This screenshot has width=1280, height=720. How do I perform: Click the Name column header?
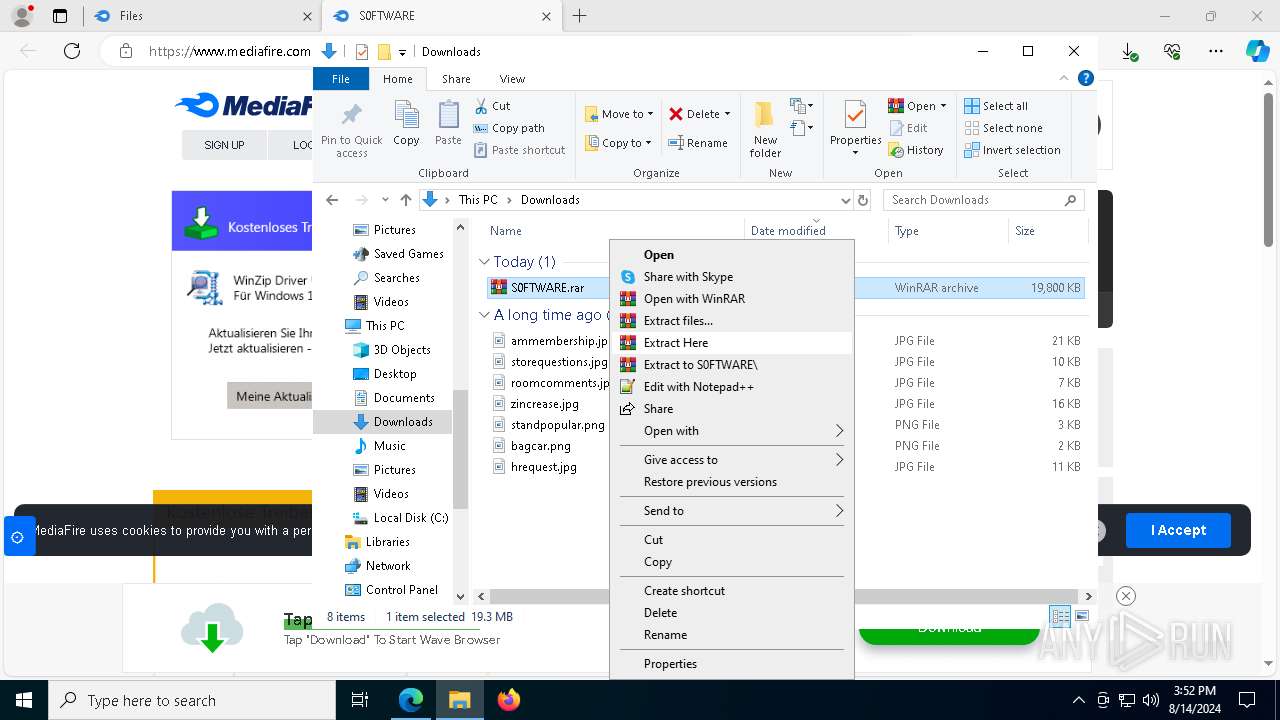coord(506,231)
